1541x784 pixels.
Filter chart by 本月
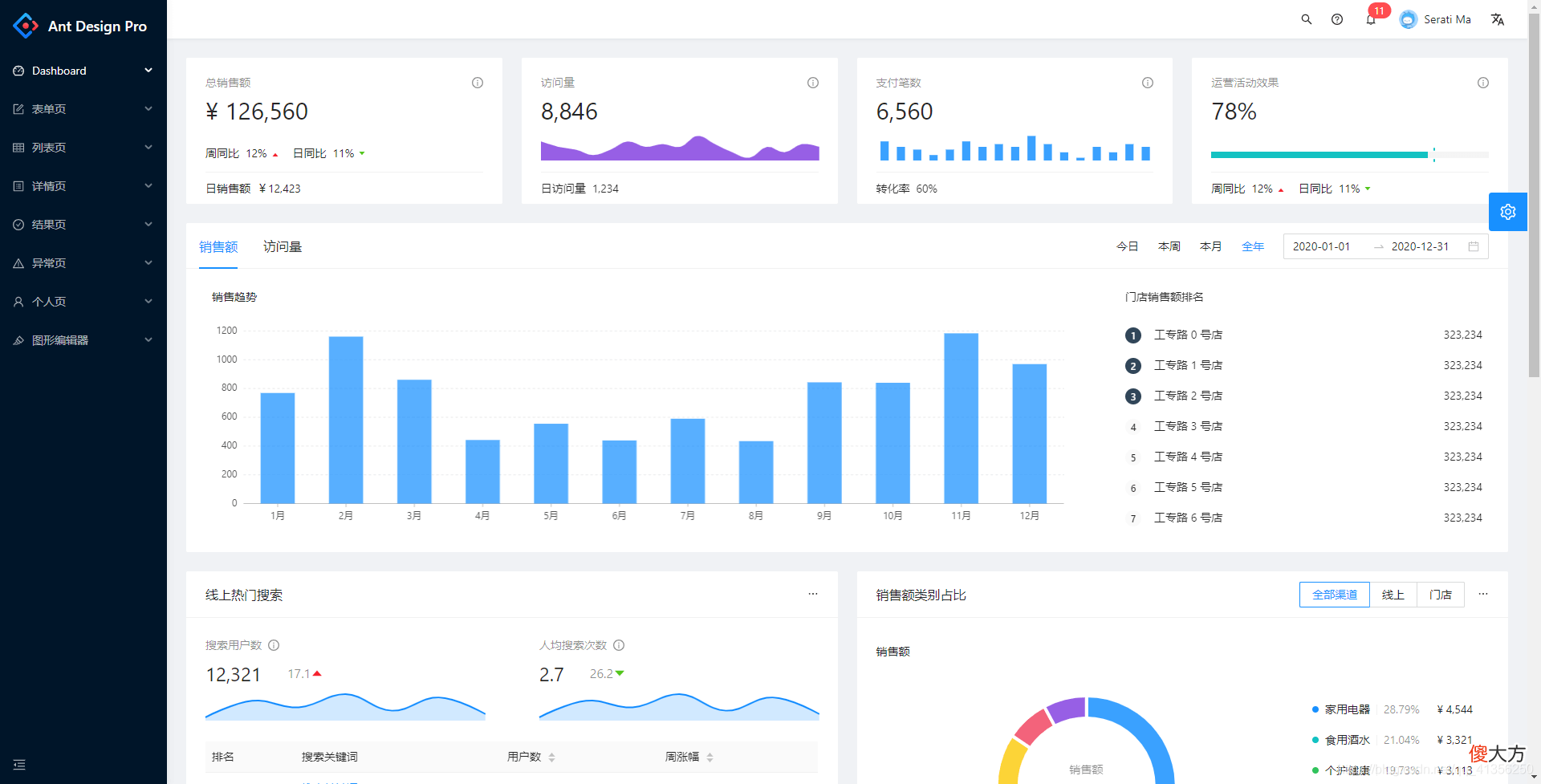(1211, 246)
